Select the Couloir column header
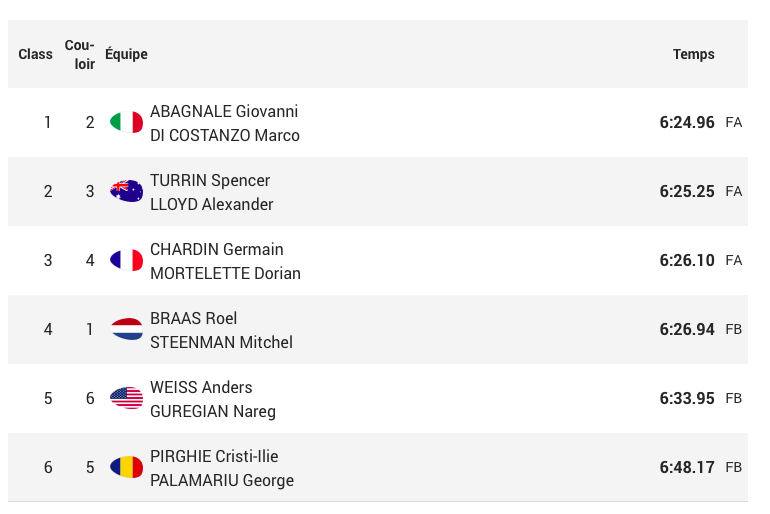 tap(80, 54)
